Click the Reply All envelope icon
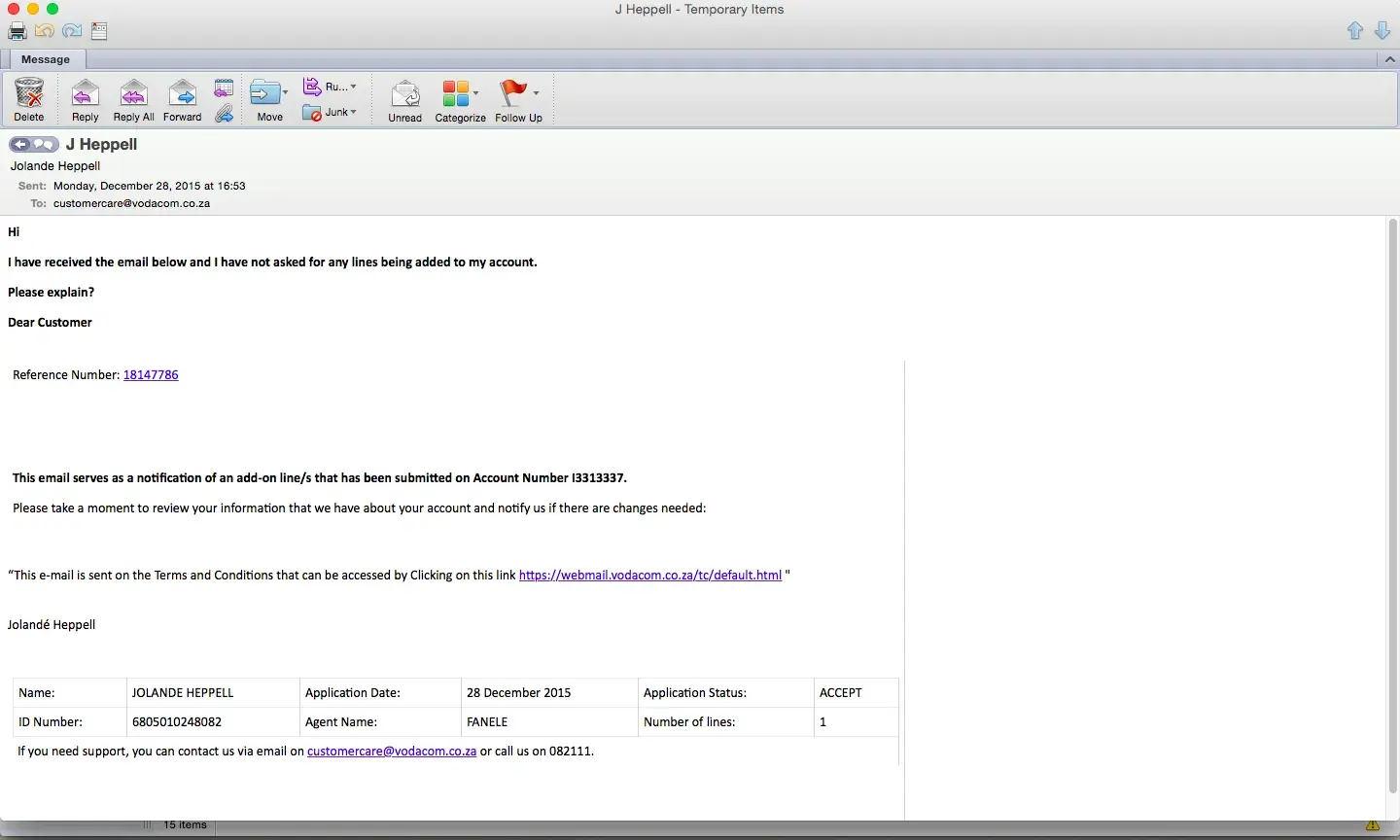 [133, 95]
